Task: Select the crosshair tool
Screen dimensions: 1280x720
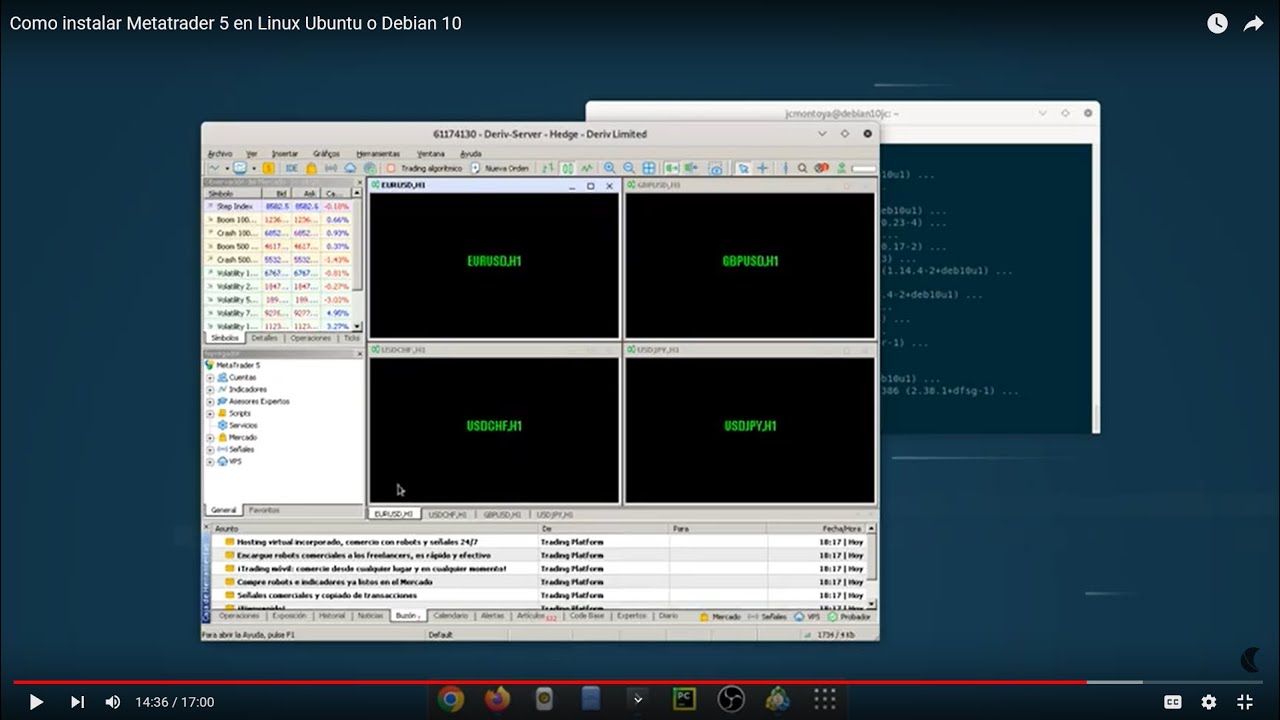Action: 763,168
